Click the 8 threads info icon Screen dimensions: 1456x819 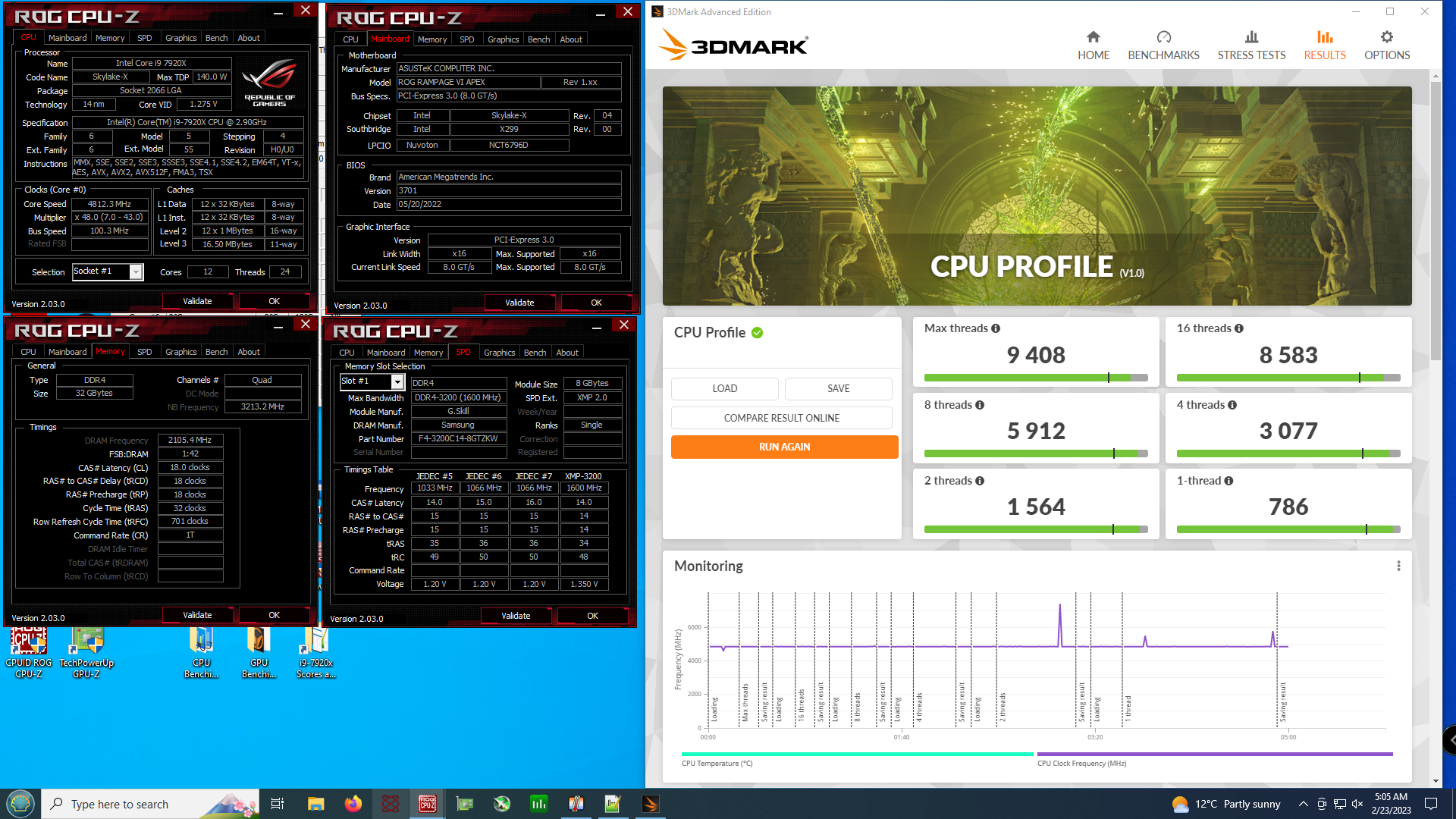[x=980, y=405]
